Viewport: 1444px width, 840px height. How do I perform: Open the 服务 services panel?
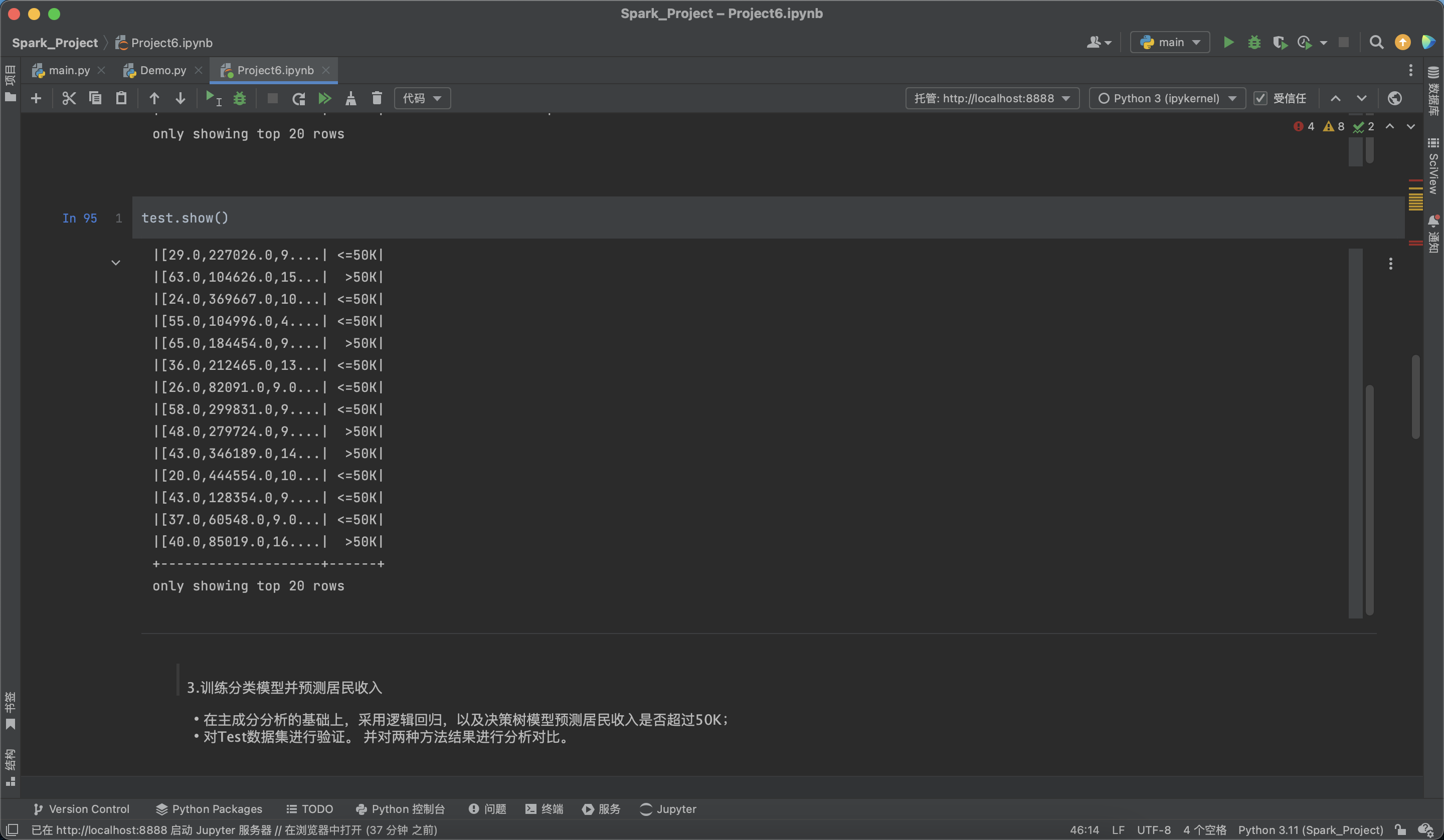point(602,809)
